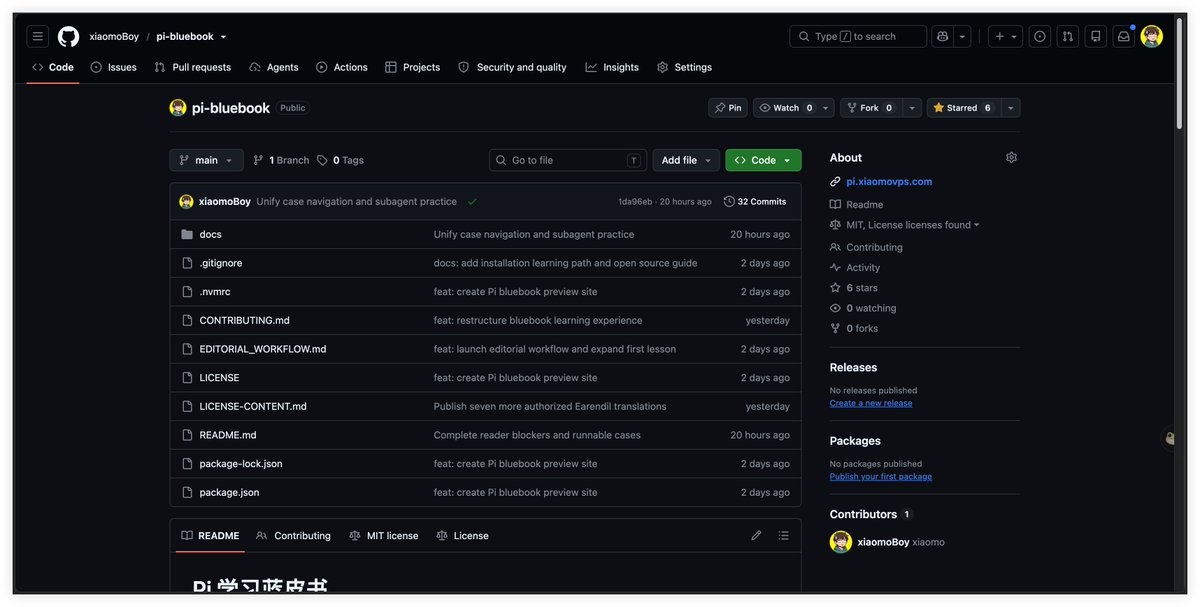
Task: Open Copilot chat icon in header
Action: (x=942, y=36)
